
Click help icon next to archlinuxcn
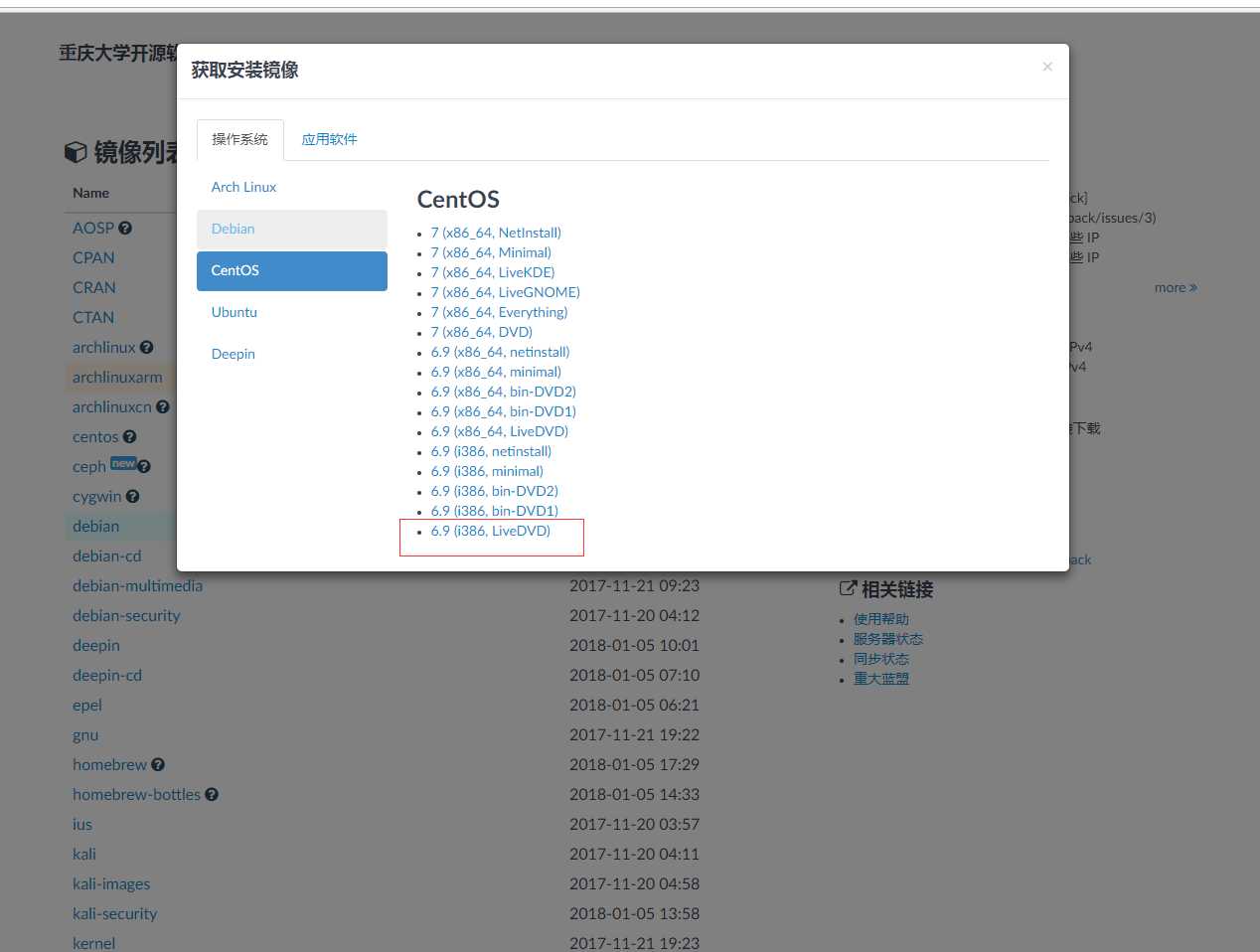(163, 406)
